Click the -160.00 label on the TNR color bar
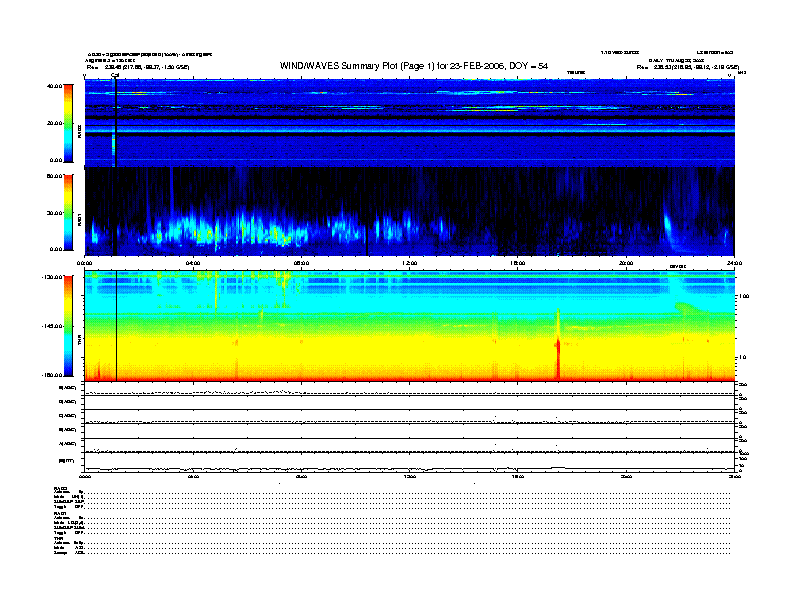The height and width of the screenshot is (612, 792). click(52, 375)
